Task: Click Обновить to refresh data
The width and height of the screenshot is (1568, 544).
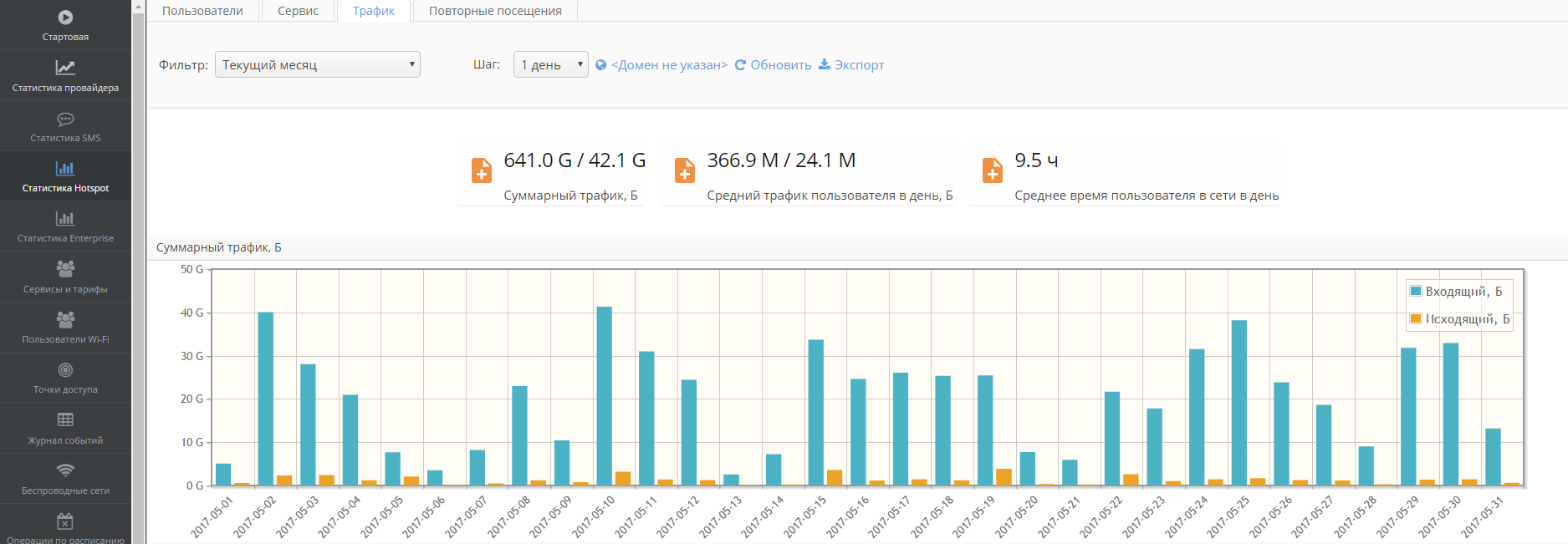Action: (x=780, y=65)
